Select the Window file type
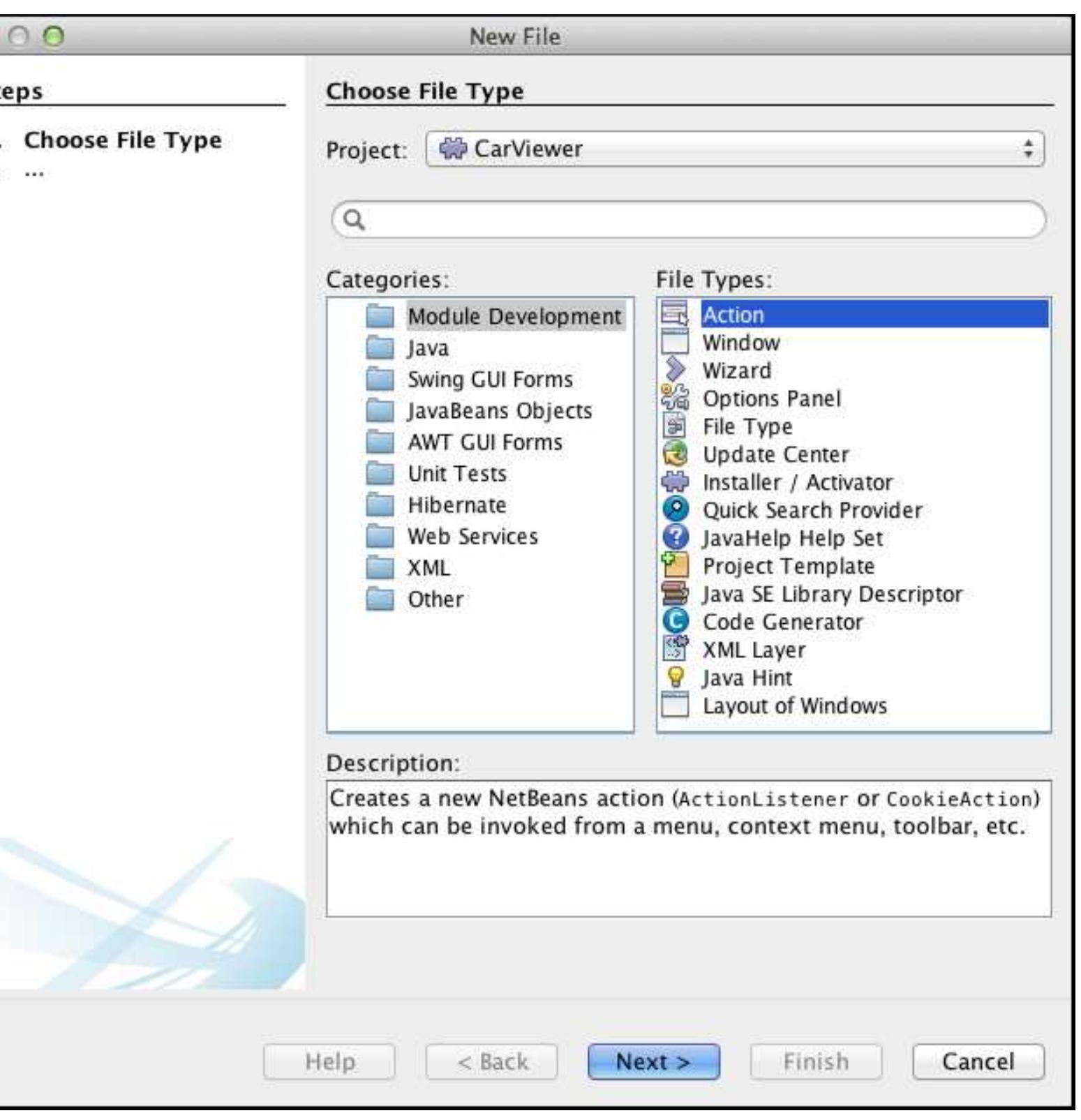The width and height of the screenshot is (1081, 1120). [x=740, y=342]
